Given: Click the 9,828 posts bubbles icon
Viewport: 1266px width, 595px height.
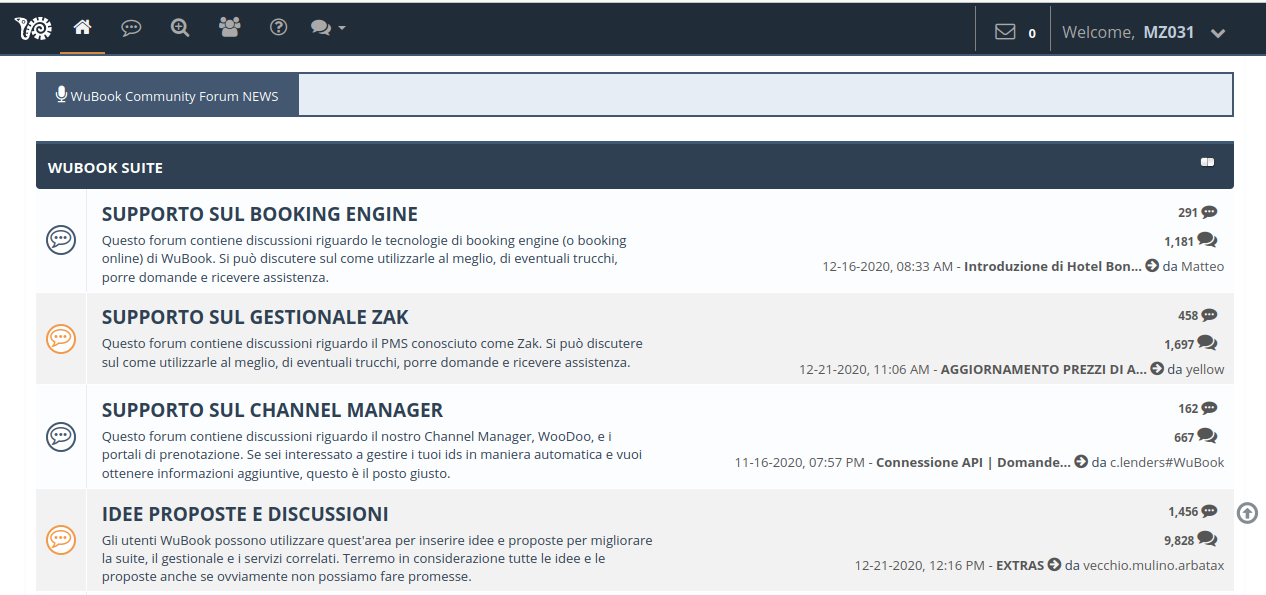Looking at the screenshot, I should tap(1207, 539).
